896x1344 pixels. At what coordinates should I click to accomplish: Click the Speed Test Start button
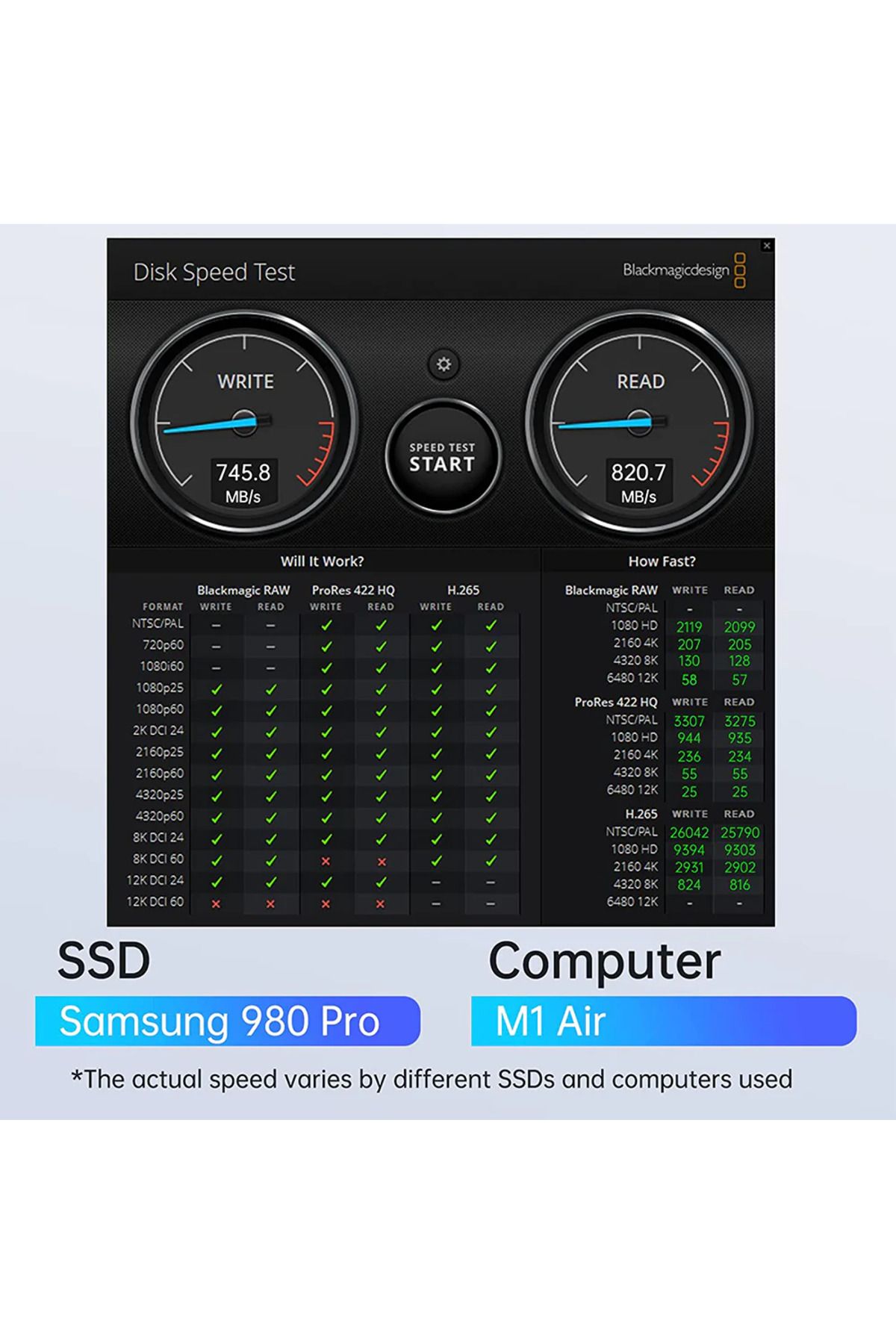click(x=442, y=457)
